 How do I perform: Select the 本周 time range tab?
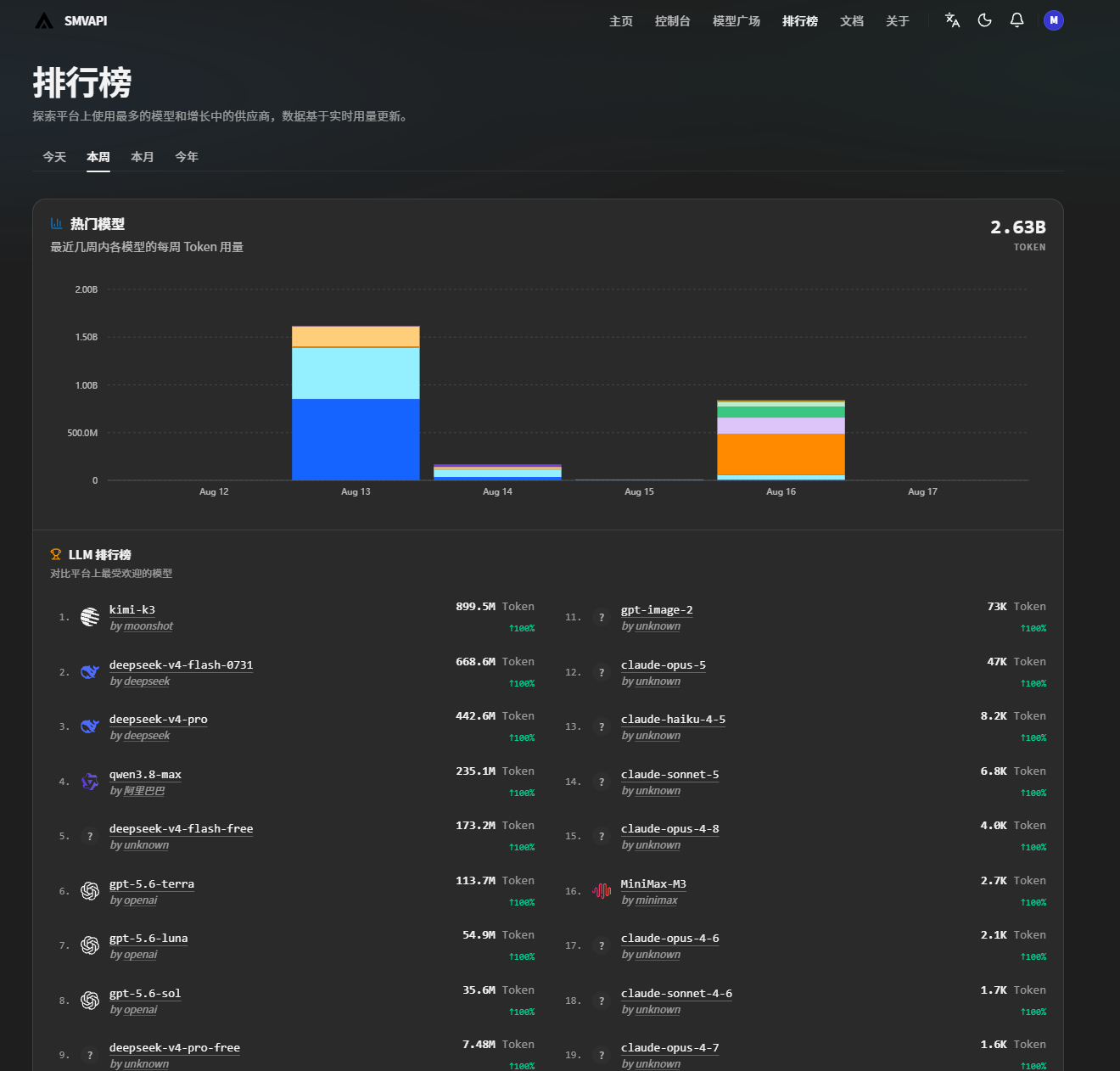pyautogui.click(x=98, y=157)
